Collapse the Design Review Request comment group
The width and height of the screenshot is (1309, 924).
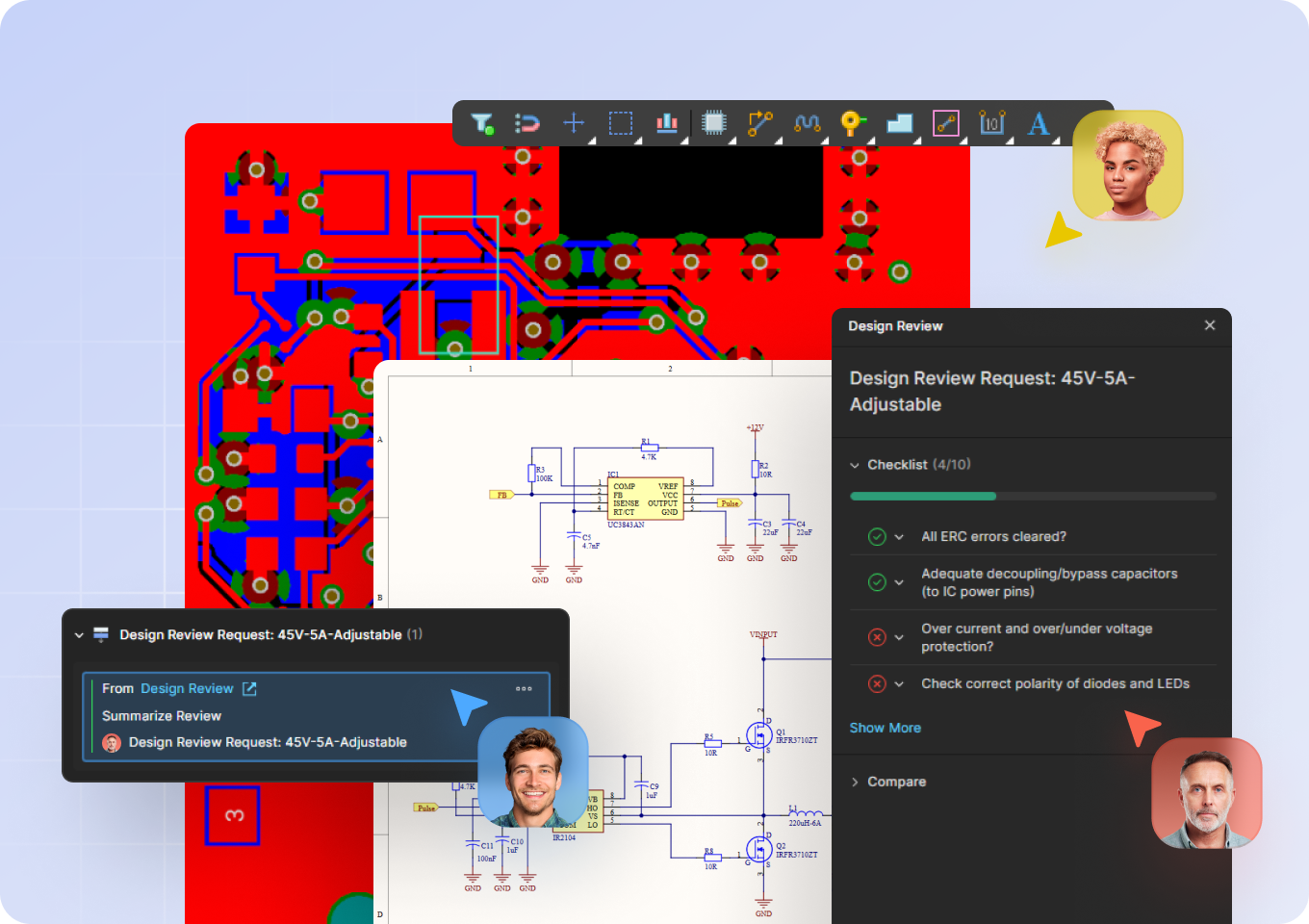pyautogui.click(x=79, y=635)
